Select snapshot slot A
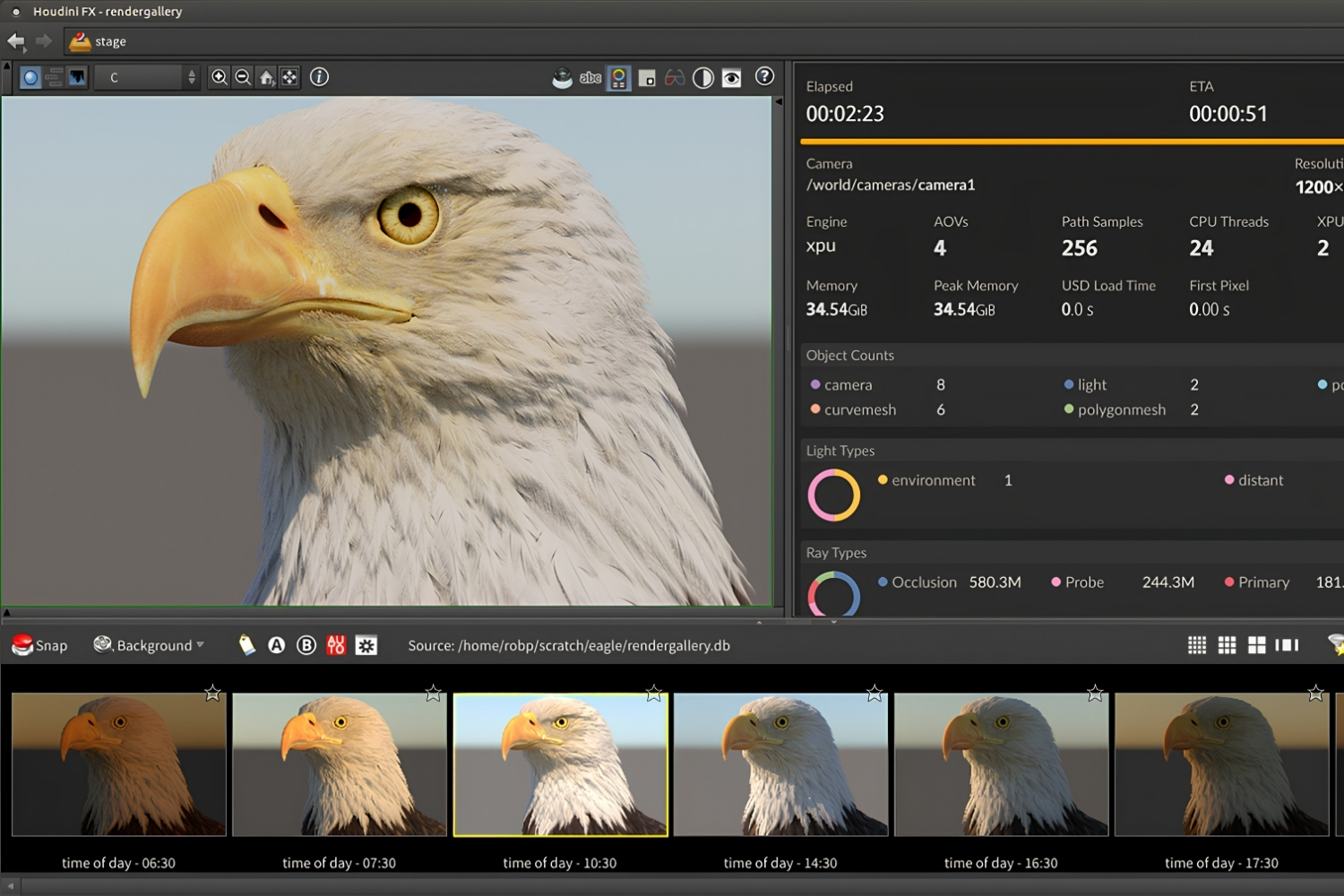 (277, 645)
